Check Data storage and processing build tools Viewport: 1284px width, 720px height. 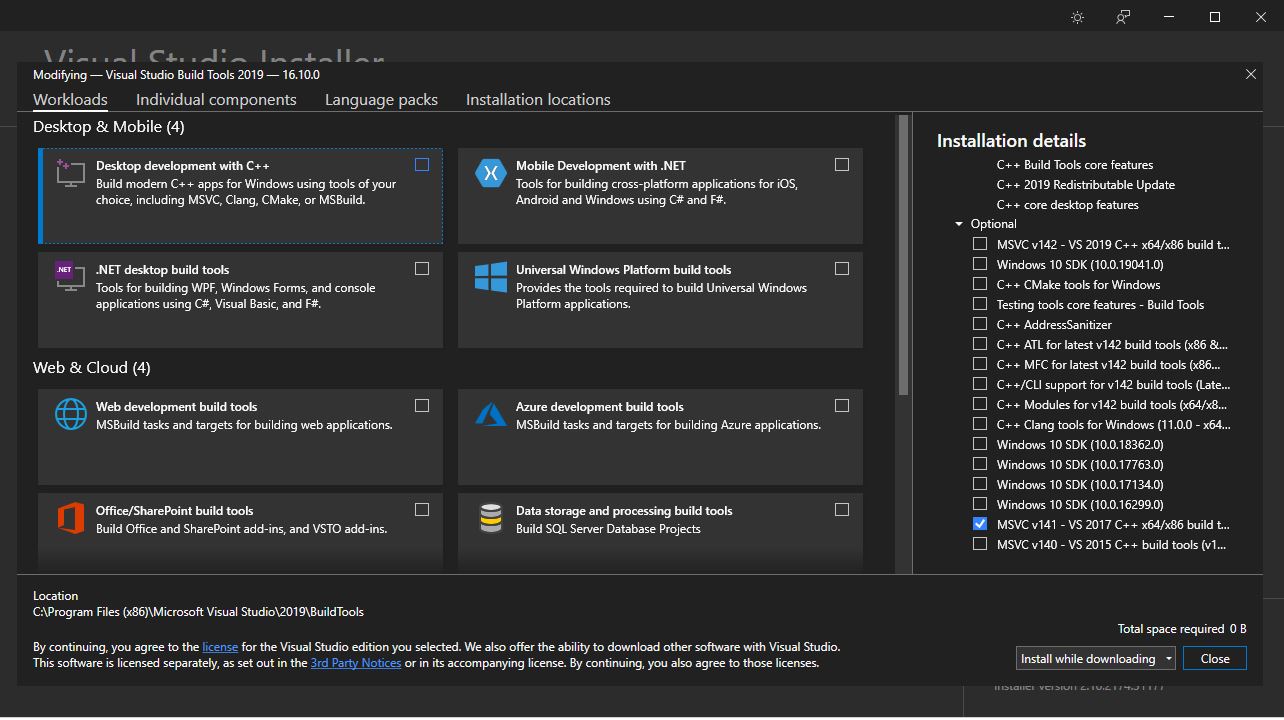click(x=842, y=510)
